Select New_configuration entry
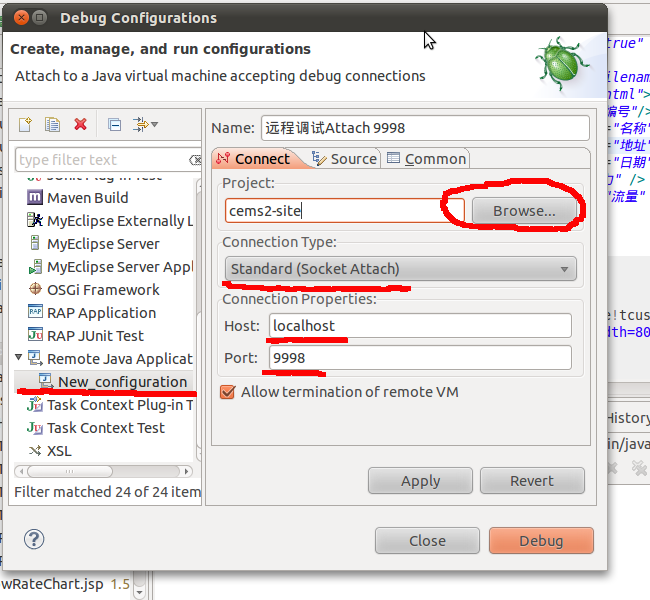The height and width of the screenshot is (600, 650). click(x=122, y=382)
